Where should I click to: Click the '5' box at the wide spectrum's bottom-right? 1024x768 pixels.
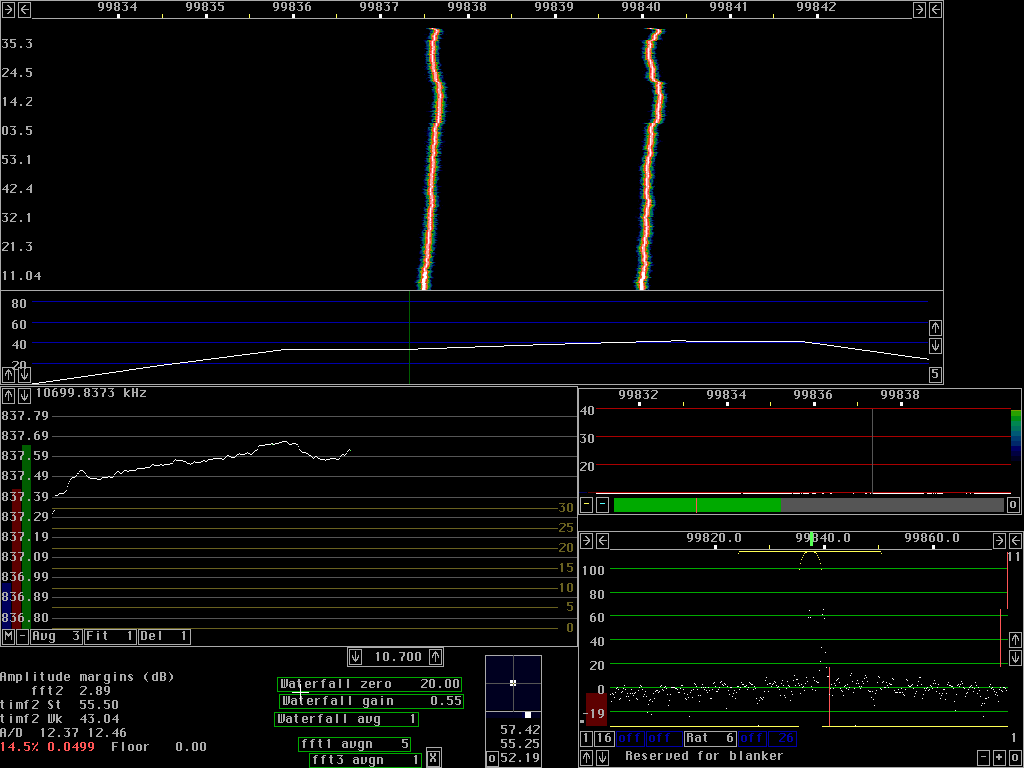click(935, 374)
